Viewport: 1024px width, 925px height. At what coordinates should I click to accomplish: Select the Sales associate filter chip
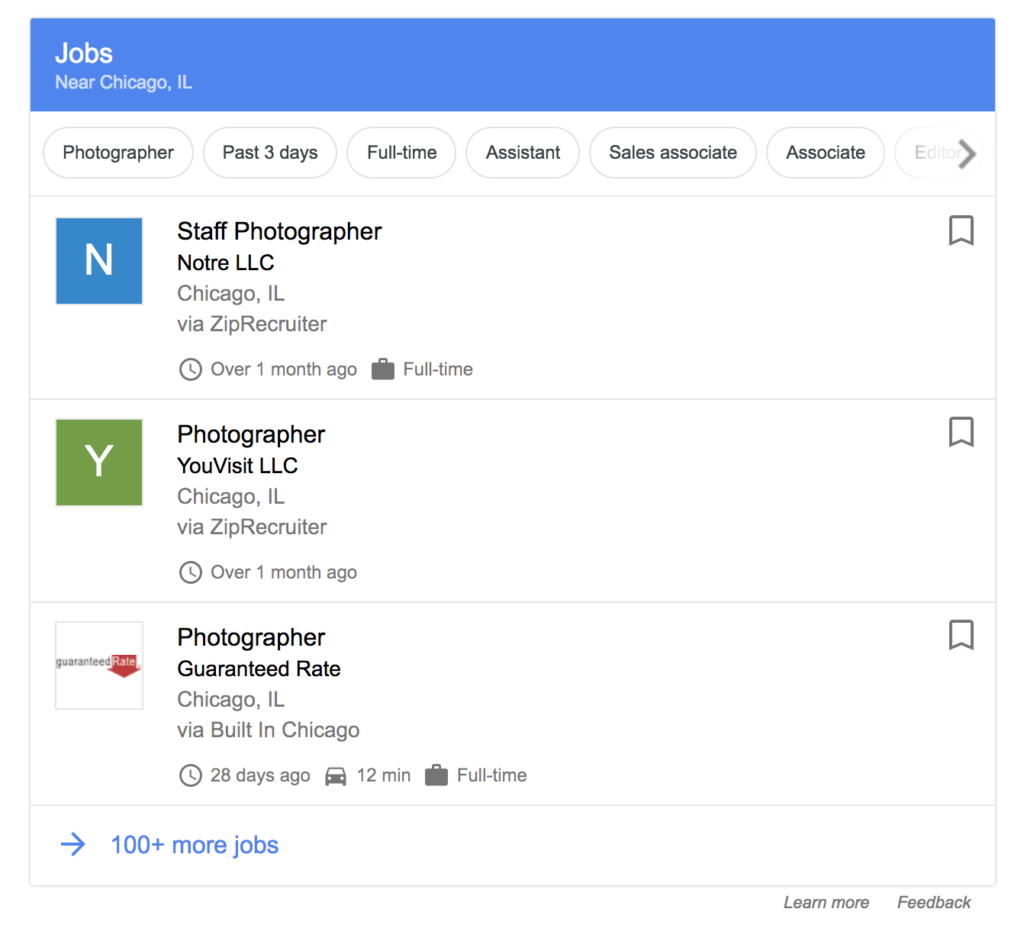coord(673,153)
